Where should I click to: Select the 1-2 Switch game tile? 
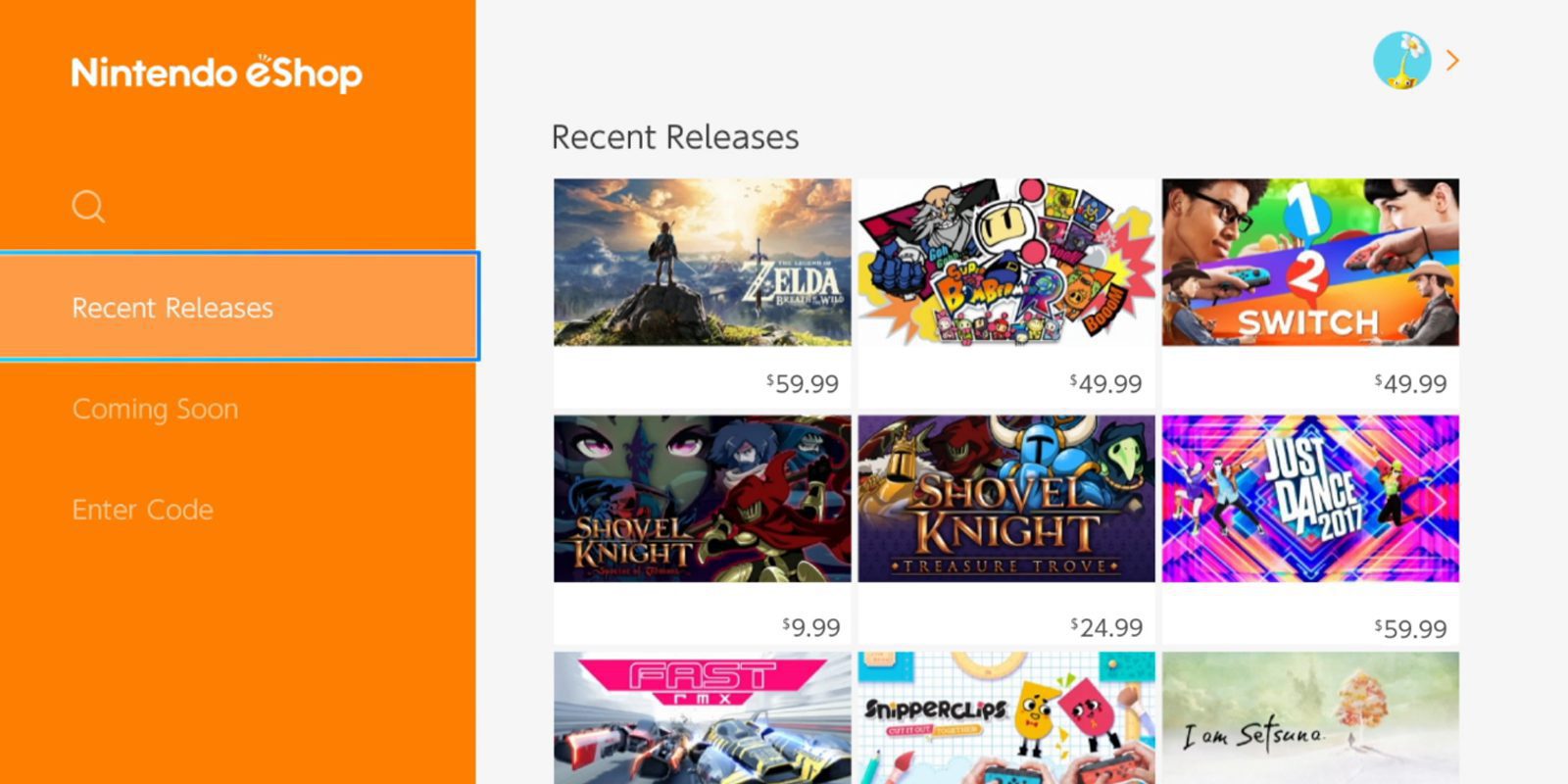tap(1310, 262)
